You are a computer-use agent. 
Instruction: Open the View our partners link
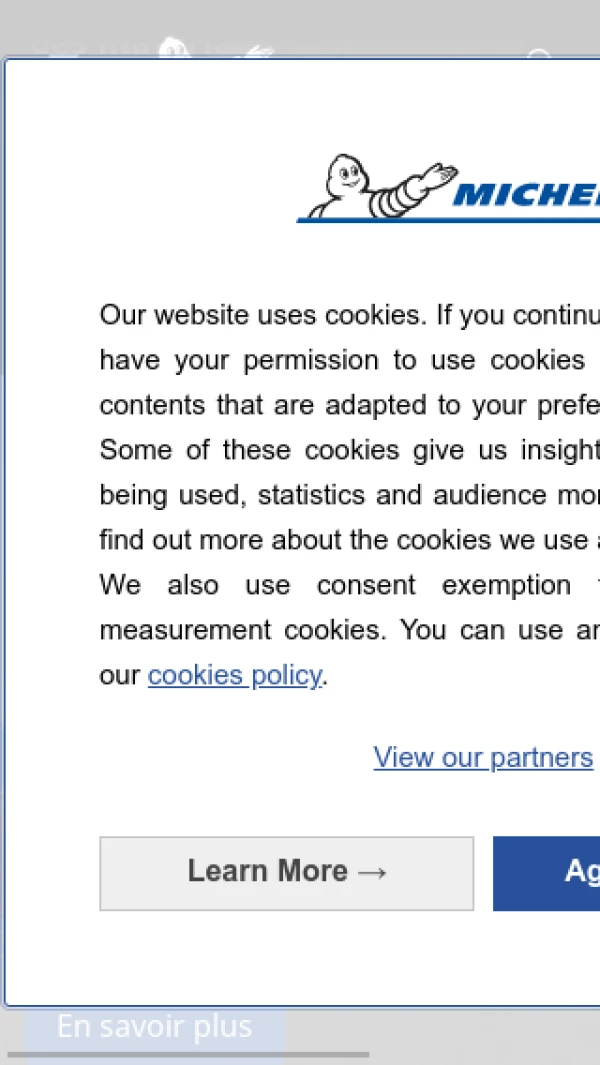coord(483,757)
